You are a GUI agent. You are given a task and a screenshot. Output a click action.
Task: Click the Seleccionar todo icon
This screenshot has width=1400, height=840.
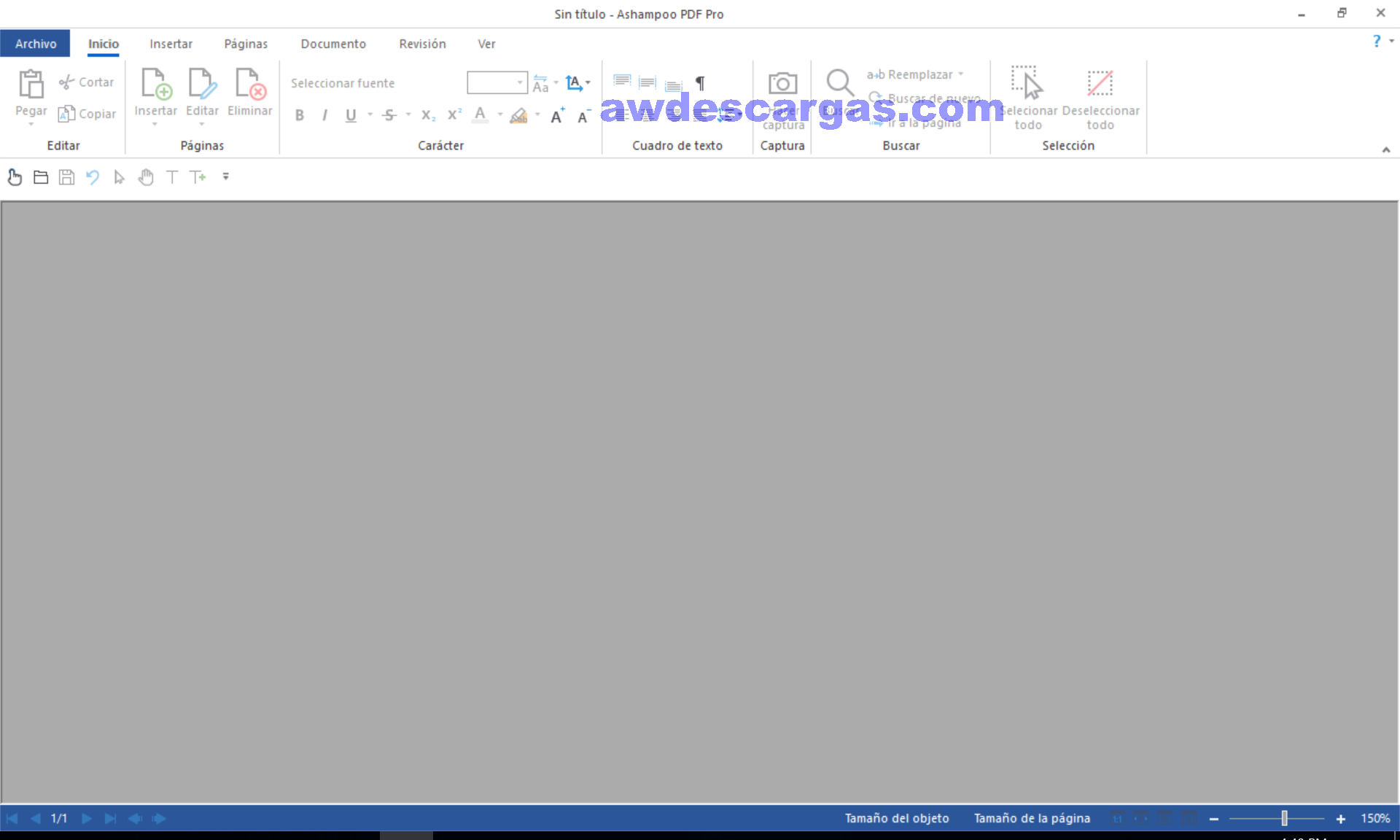[1027, 83]
